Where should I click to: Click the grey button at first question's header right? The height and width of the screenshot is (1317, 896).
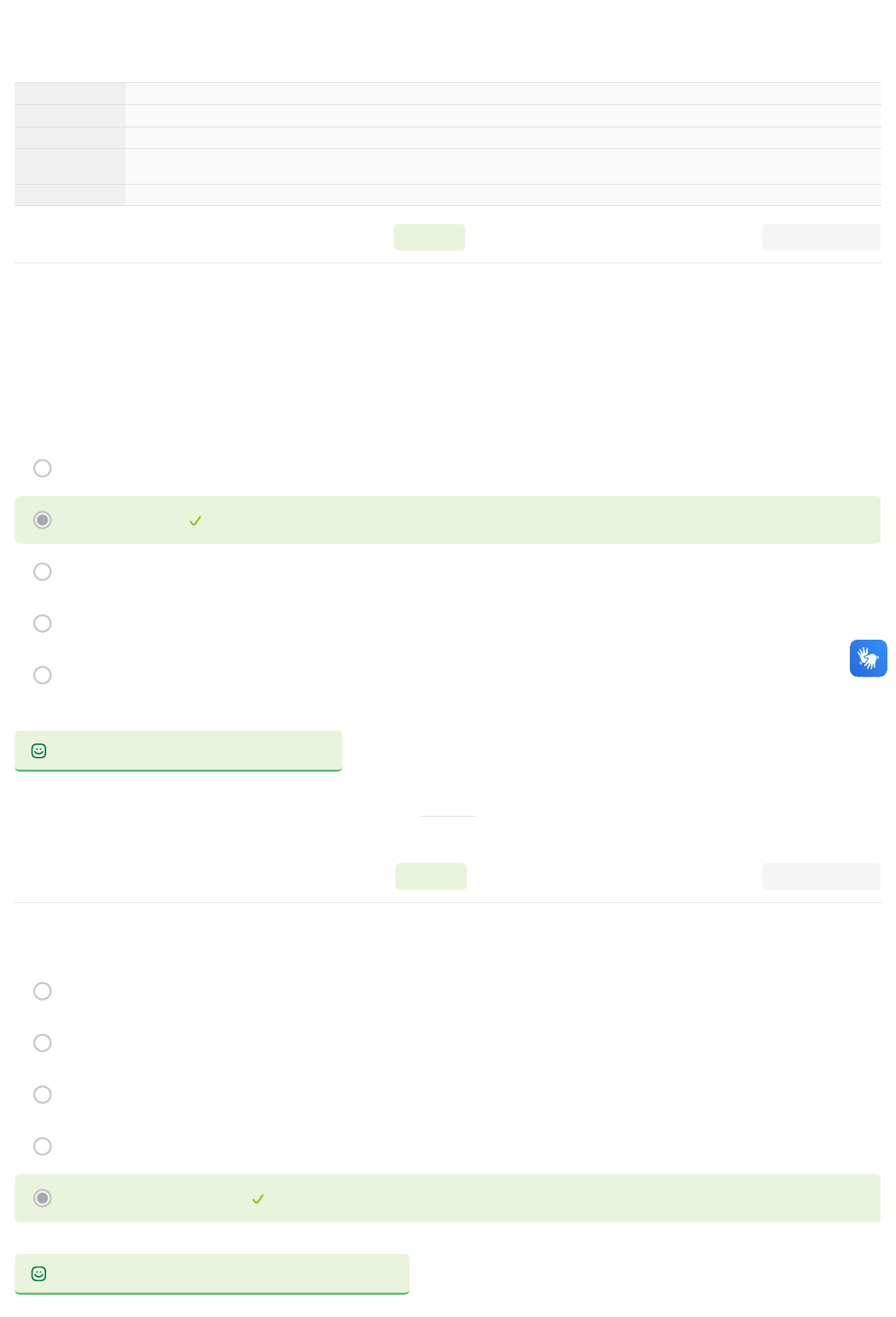(821, 237)
